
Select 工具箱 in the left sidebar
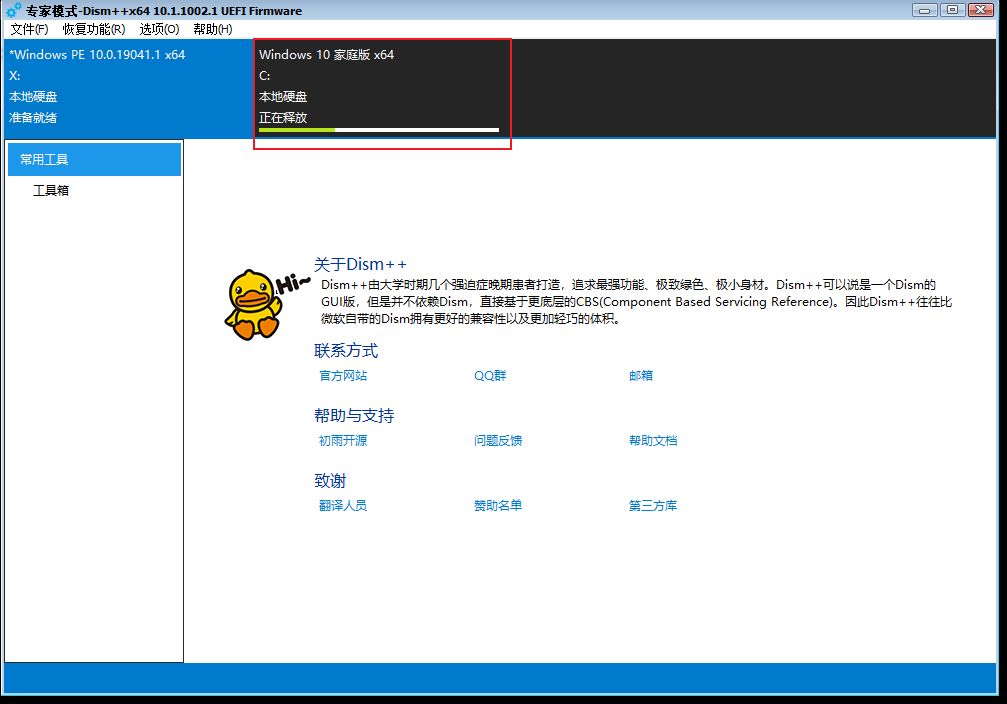pos(51,191)
